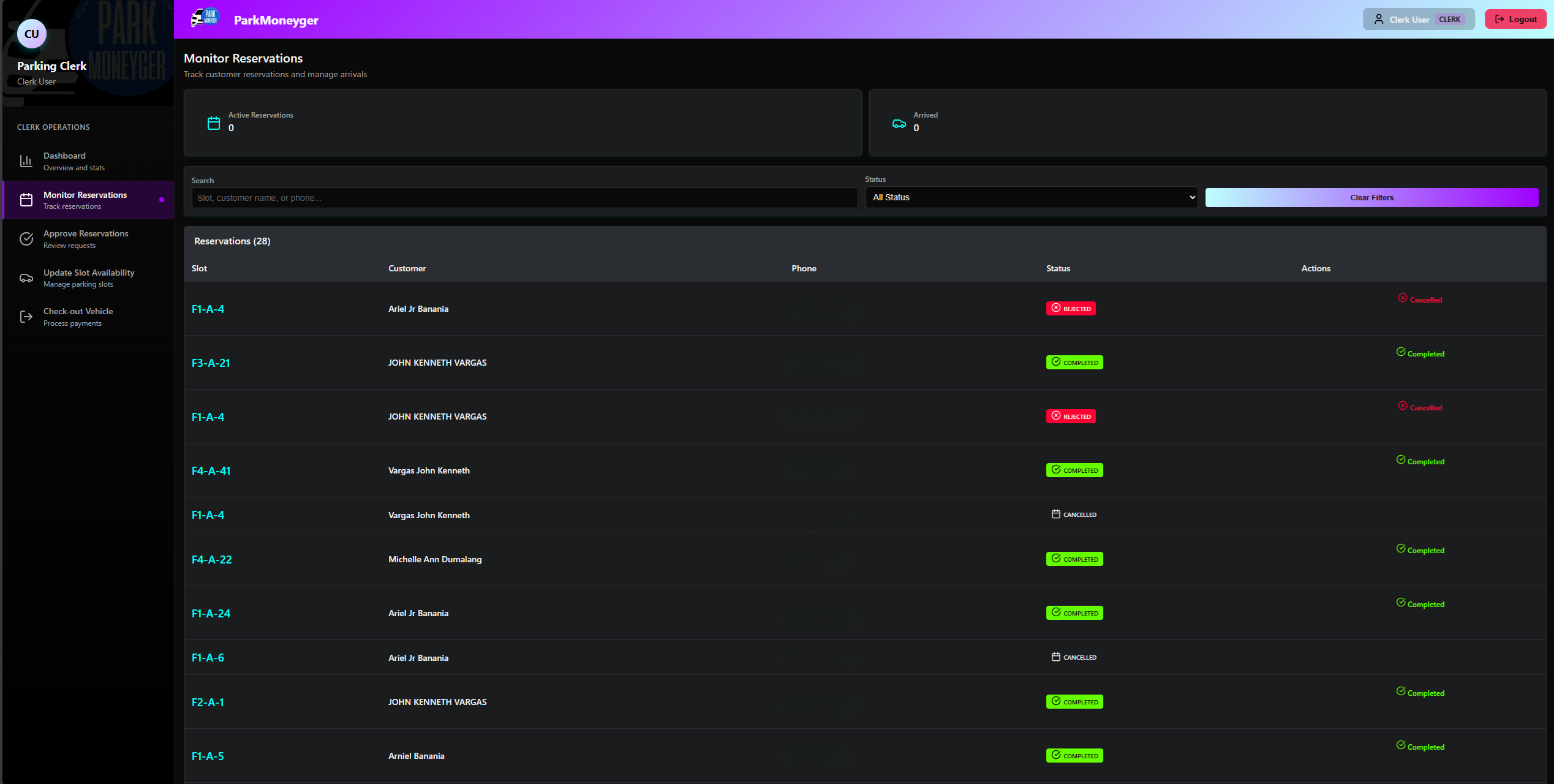Screen dimensions: 1554x784
Task: Click the Dashboard bar chart icon
Action: (26, 161)
